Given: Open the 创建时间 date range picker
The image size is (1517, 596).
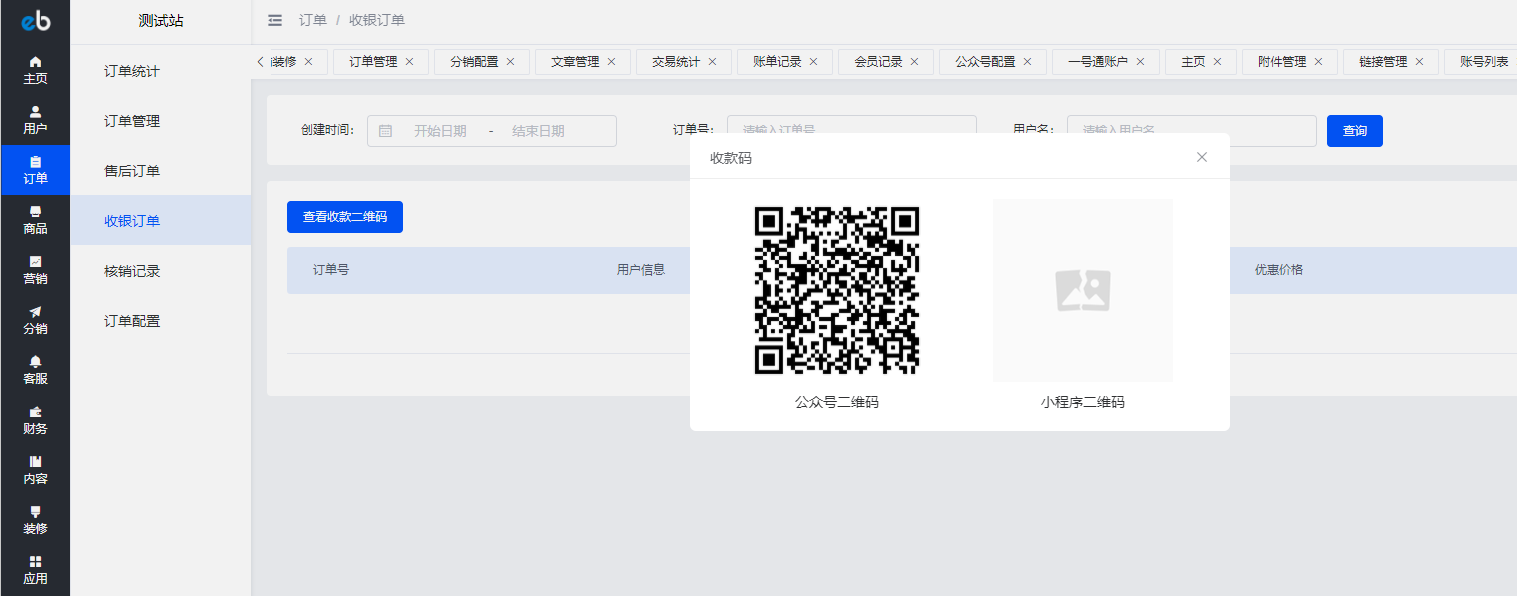Looking at the screenshot, I should (492, 131).
